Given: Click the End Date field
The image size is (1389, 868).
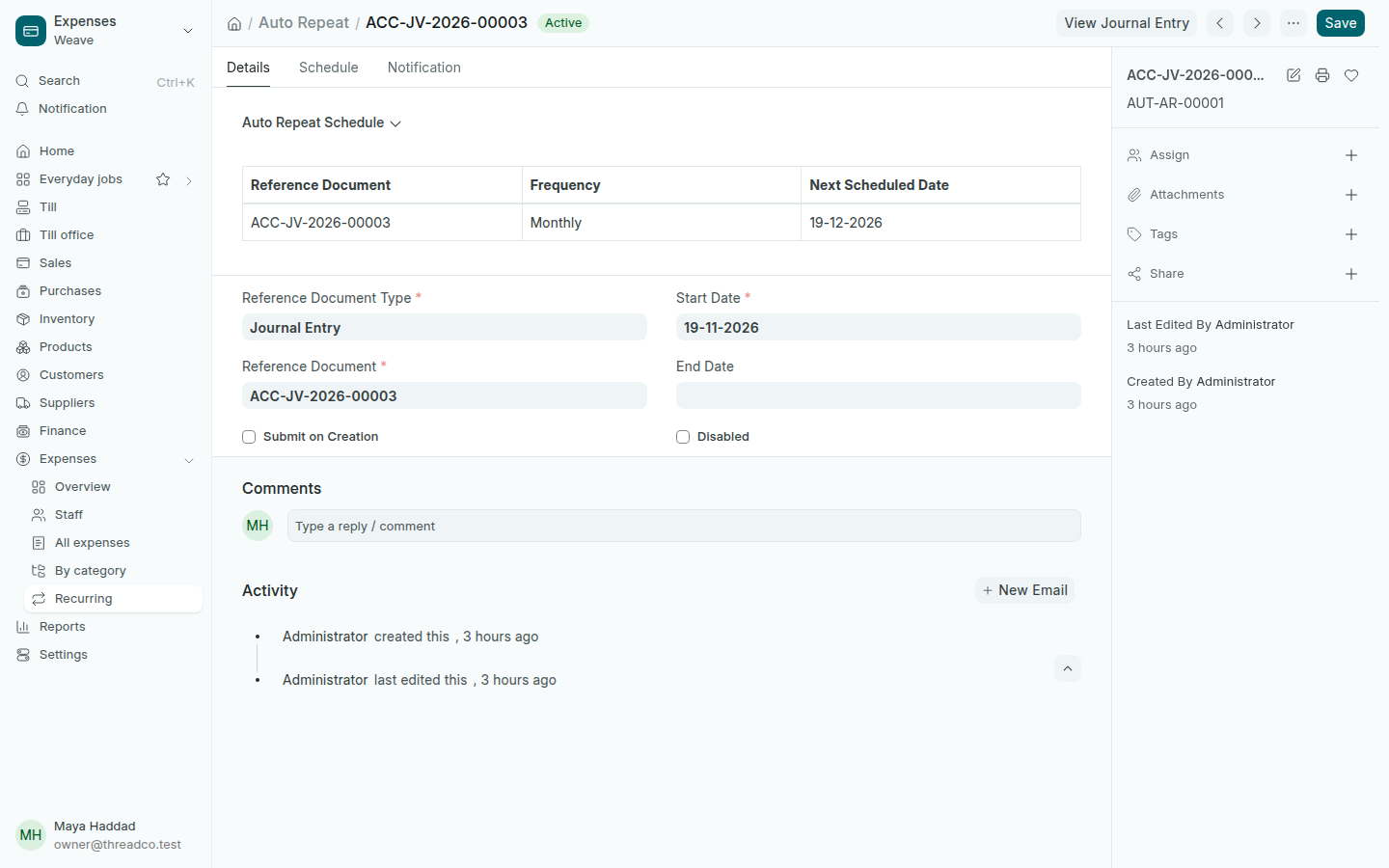Looking at the screenshot, I should (879, 395).
